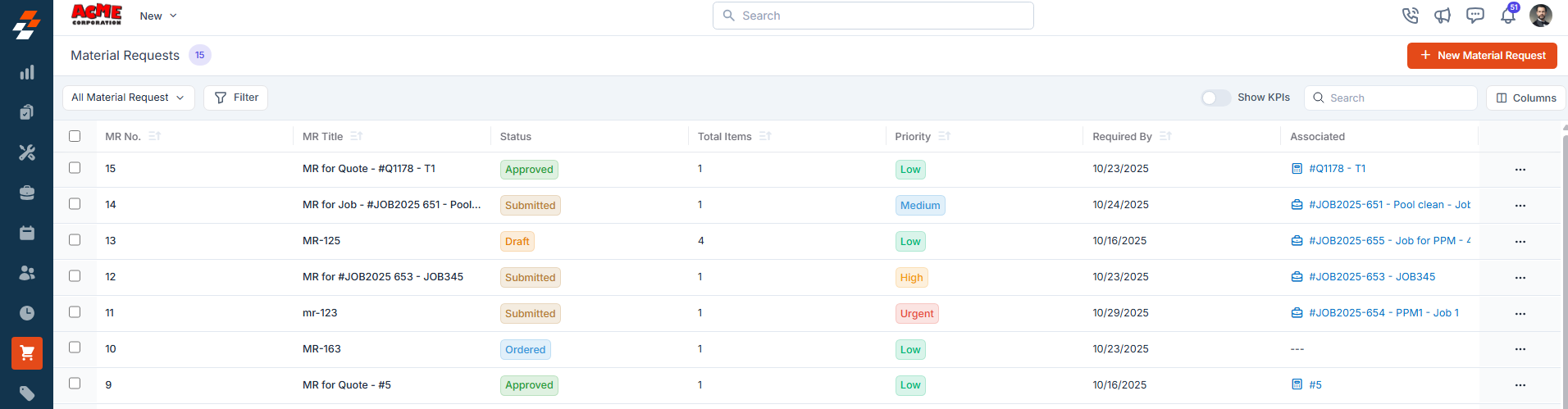Open the calendar sidebar icon
The height and width of the screenshot is (409, 1568).
click(27, 233)
